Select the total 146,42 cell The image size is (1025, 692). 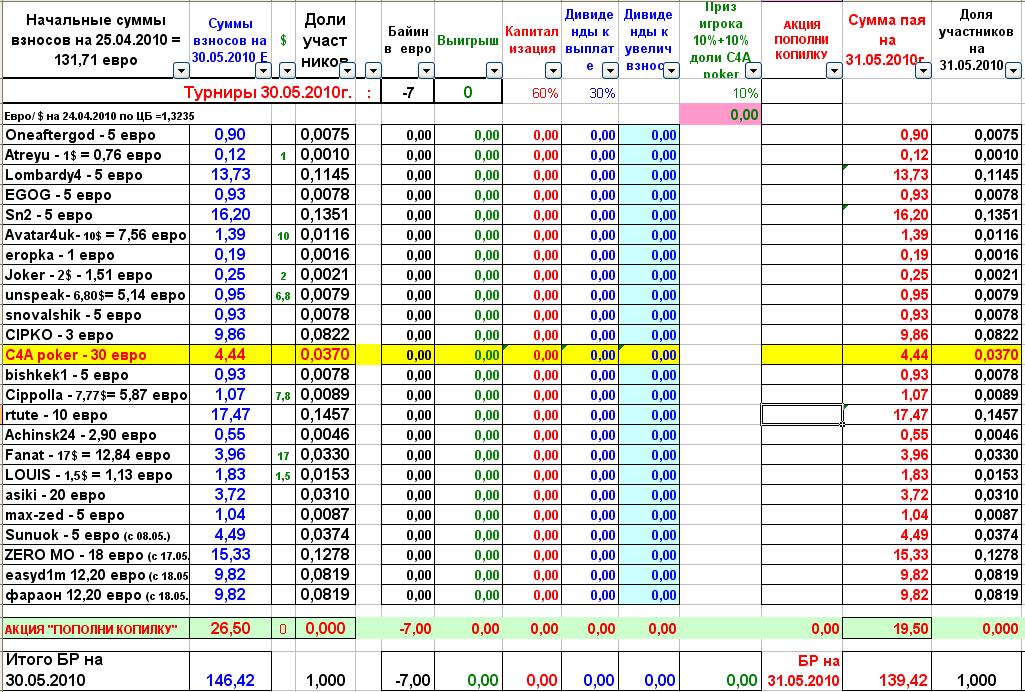[230, 680]
